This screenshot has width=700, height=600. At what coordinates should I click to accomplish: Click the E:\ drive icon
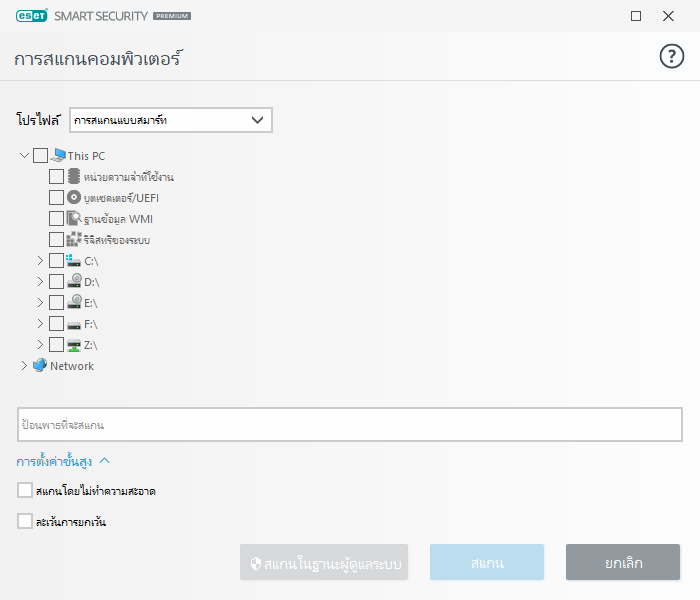pos(74,302)
